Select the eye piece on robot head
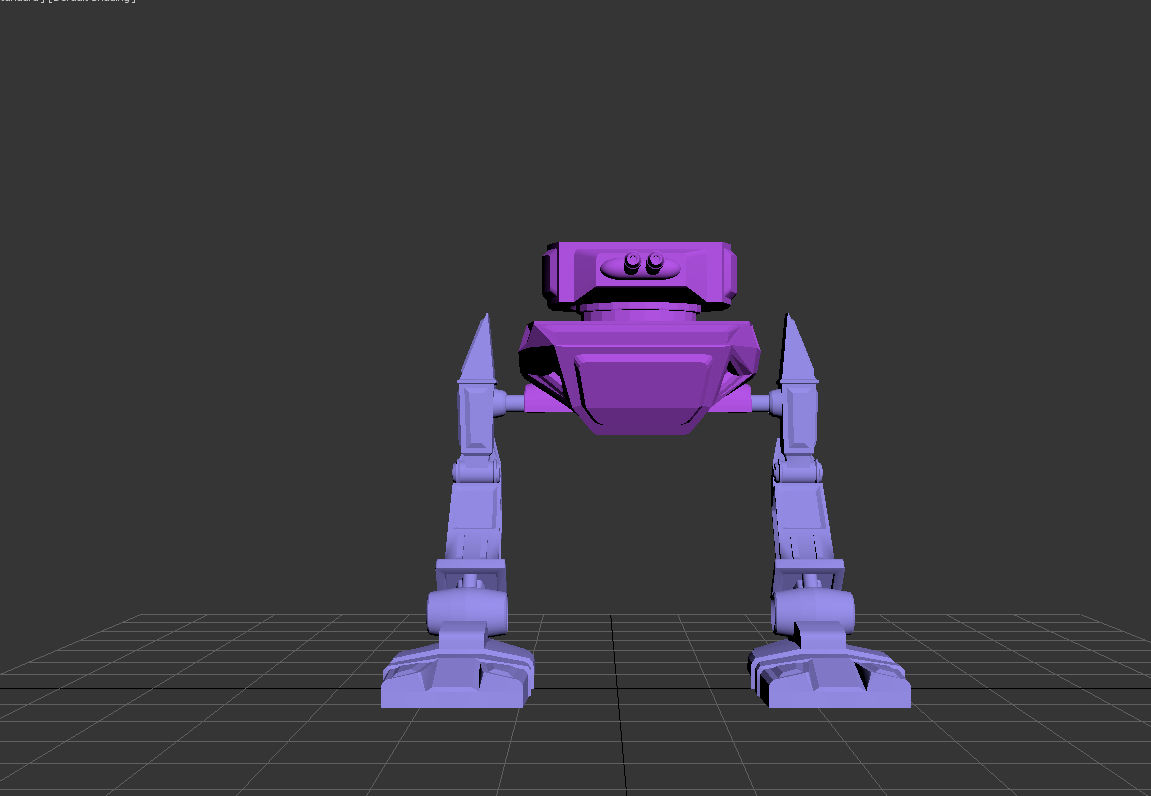Image resolution: width=1151 pixels, height=796 pixels. [639, 266]
